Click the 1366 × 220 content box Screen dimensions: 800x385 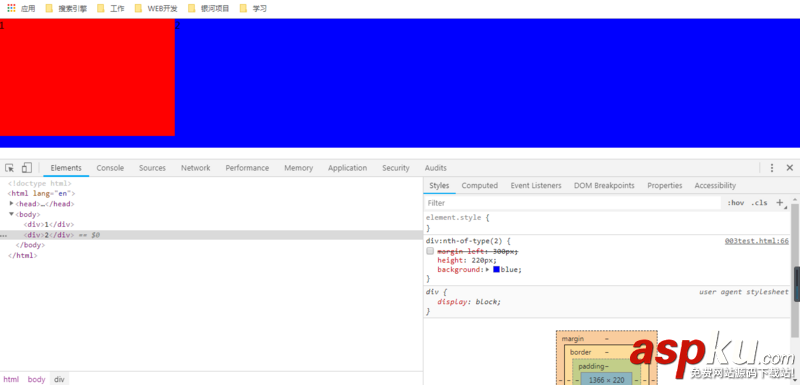click(606, 380)
